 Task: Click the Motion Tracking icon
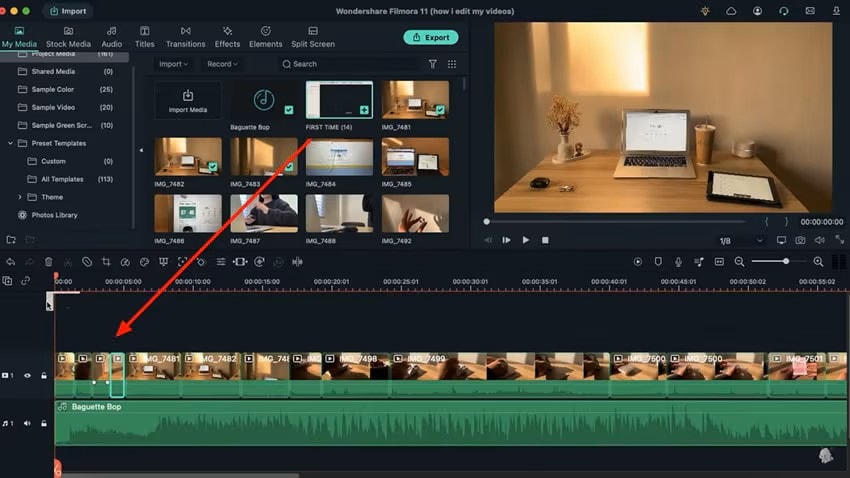pyautogui.click(x=182, y=262)
